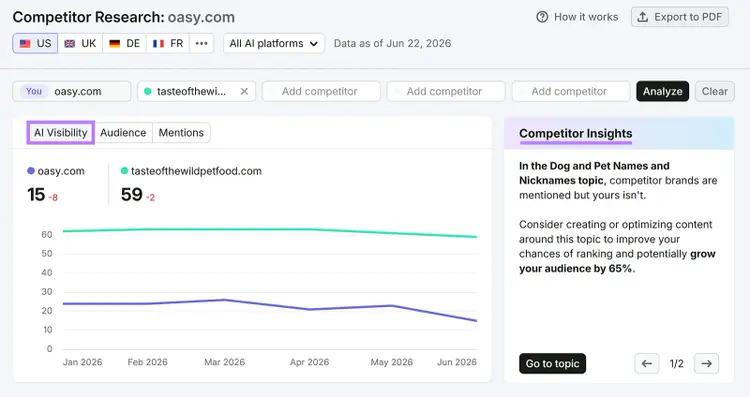Click the How it works link text

(586, 17)
